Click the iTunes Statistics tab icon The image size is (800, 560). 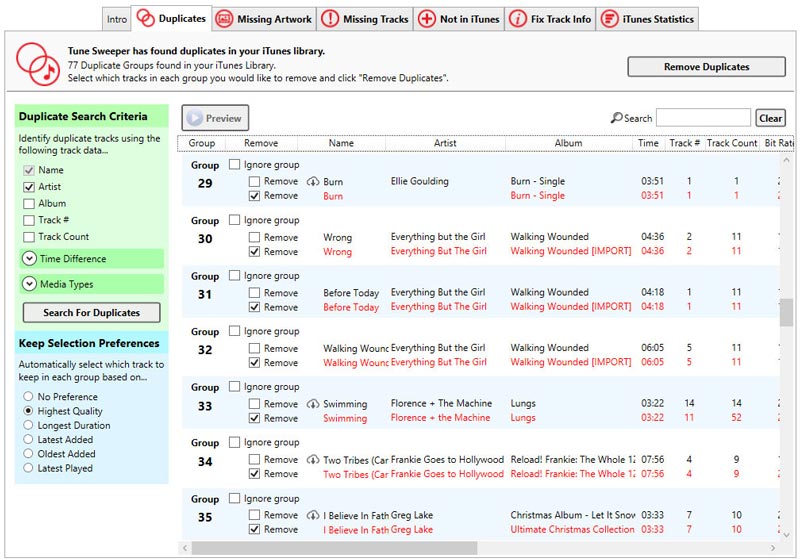coord(608,19)
